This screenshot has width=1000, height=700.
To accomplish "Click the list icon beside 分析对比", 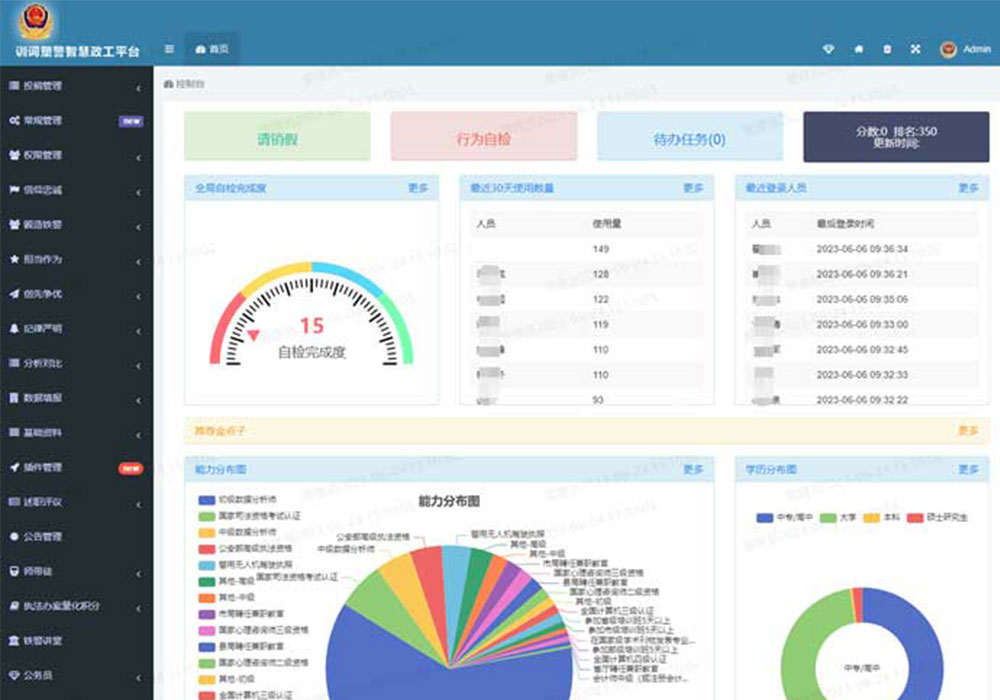I will point(14,363).
